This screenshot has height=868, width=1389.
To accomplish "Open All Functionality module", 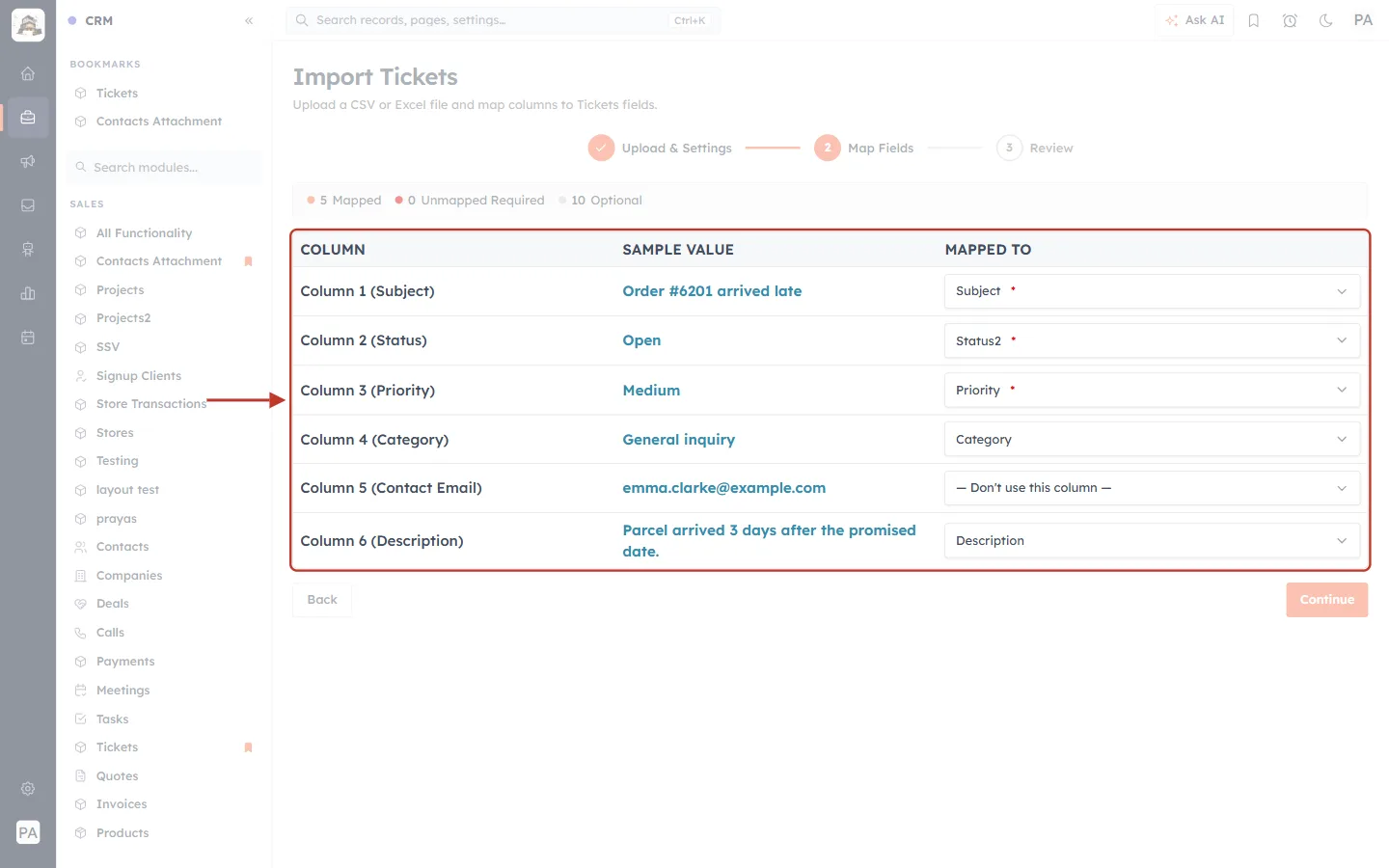I will (x=144, y=233).
